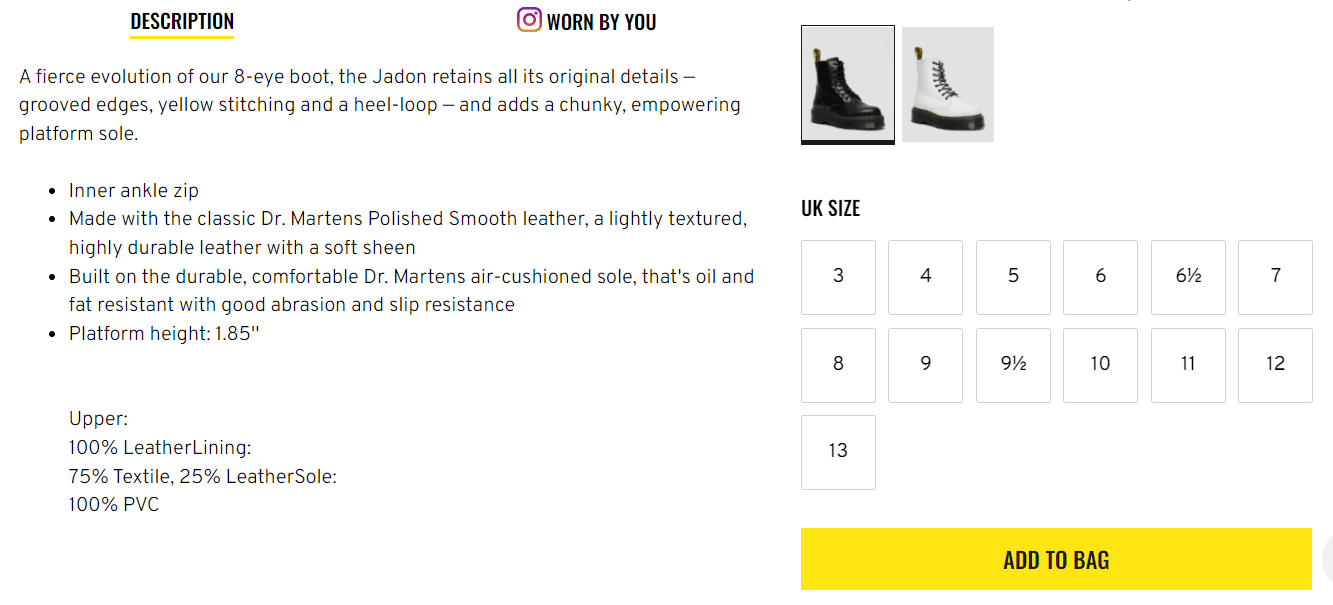1333x605 pixels.
Task: Select UK size 6½
Action: point(1188,277)
